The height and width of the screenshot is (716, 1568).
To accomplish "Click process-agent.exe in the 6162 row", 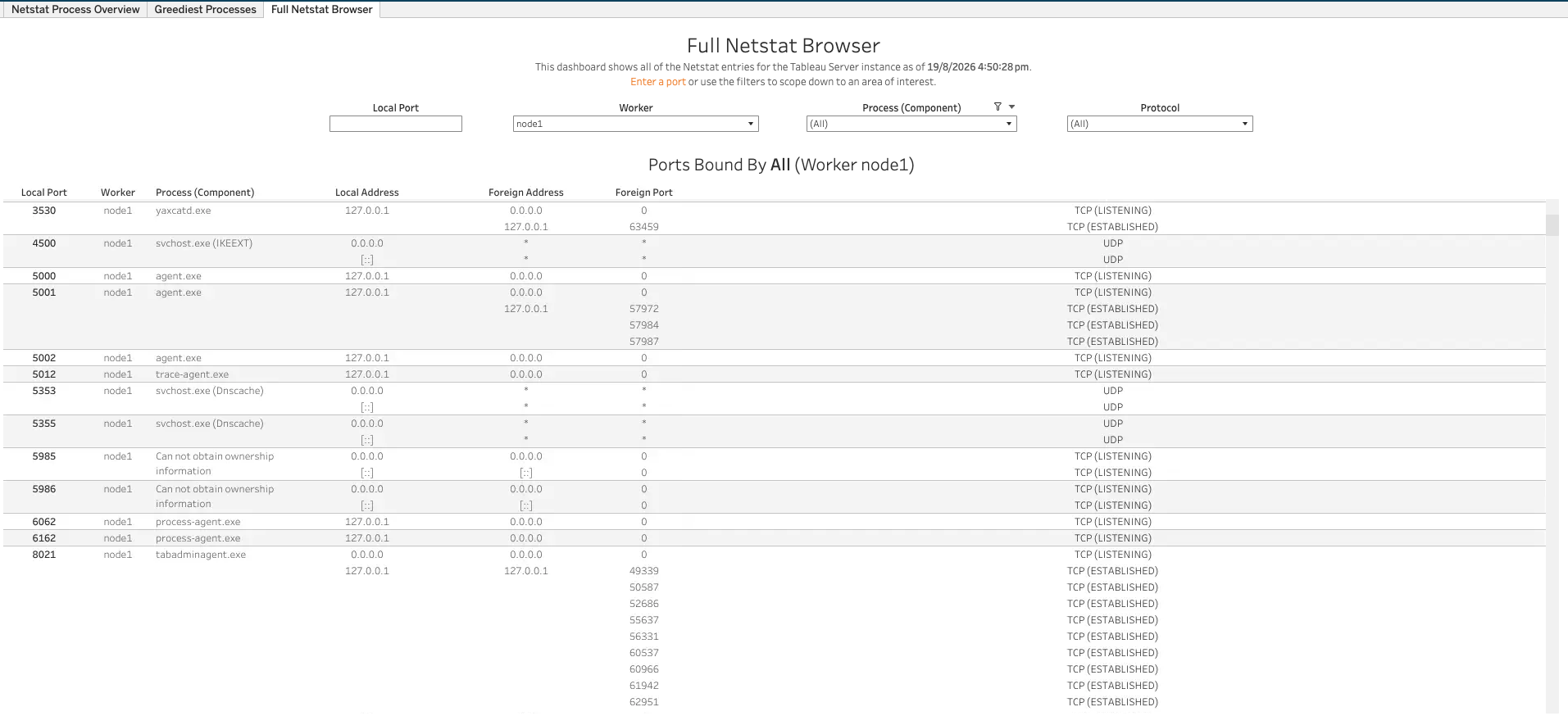I will [x=198, y=538].
